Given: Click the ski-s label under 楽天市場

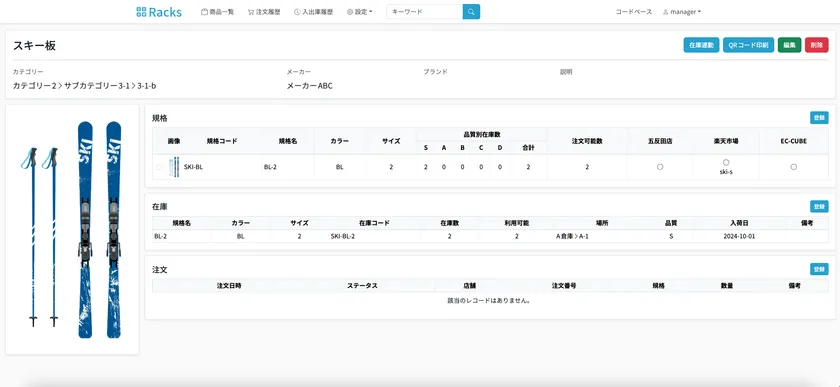Looking at the screenshot, I should tap(726, 172).
